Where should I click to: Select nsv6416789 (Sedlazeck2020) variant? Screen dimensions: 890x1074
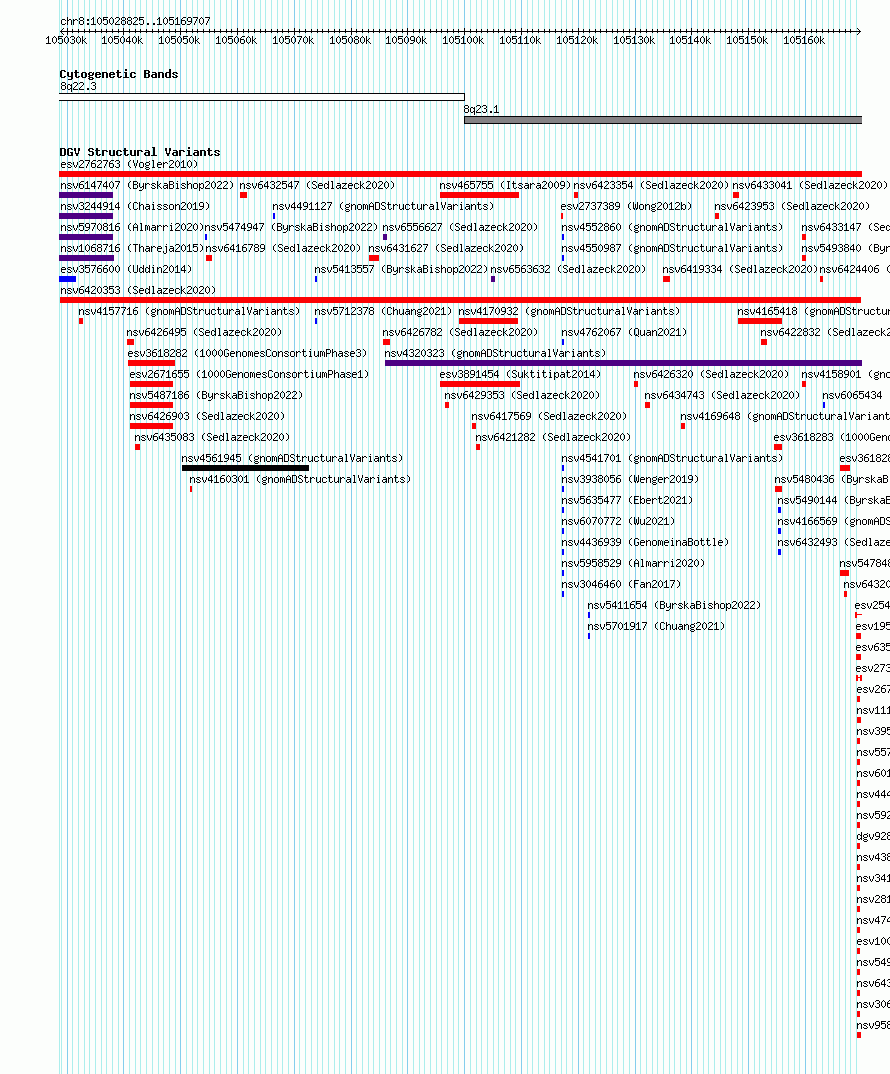coord(283,249)
